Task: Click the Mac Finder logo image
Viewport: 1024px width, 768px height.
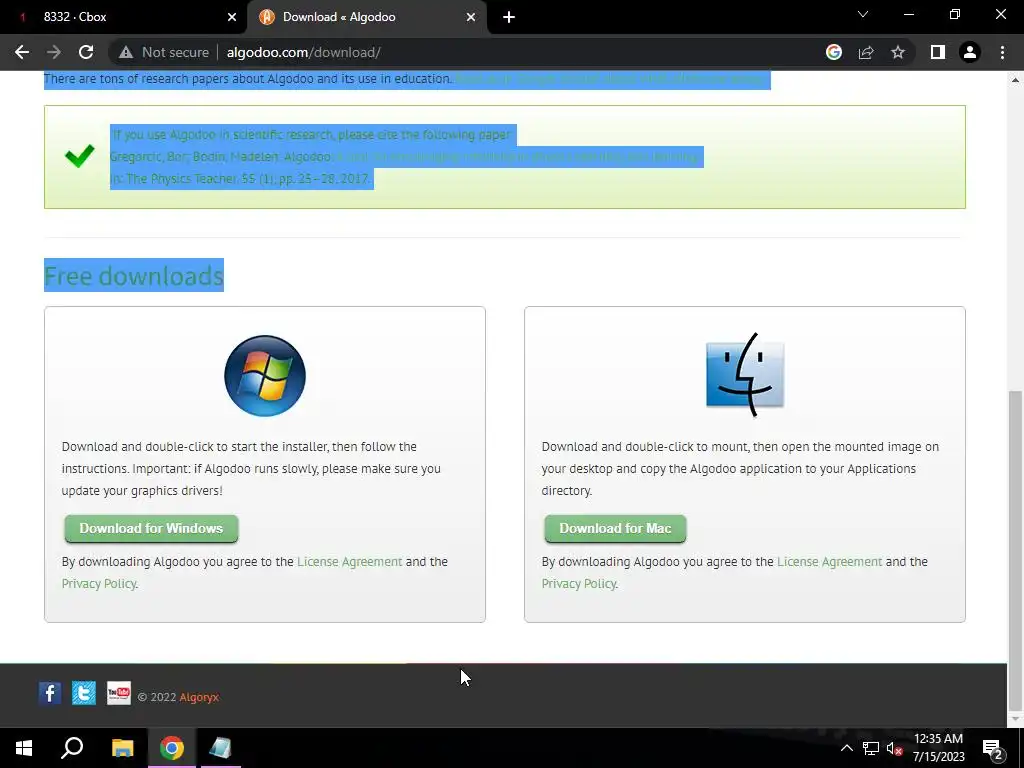Action: click(744, 375)
